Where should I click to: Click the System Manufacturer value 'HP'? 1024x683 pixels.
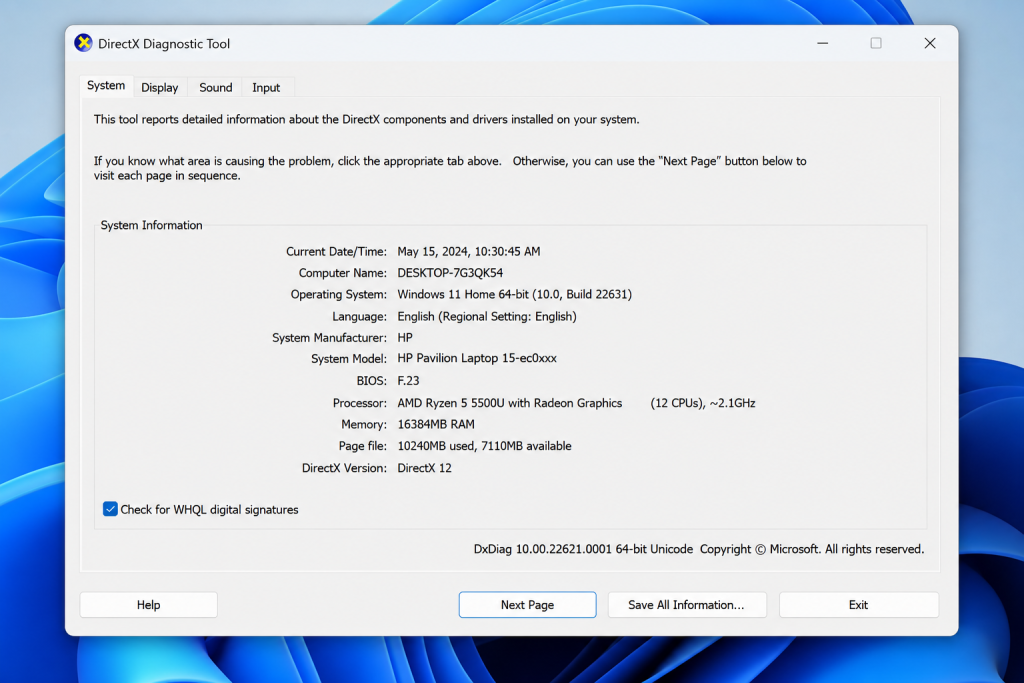(405, 338)
